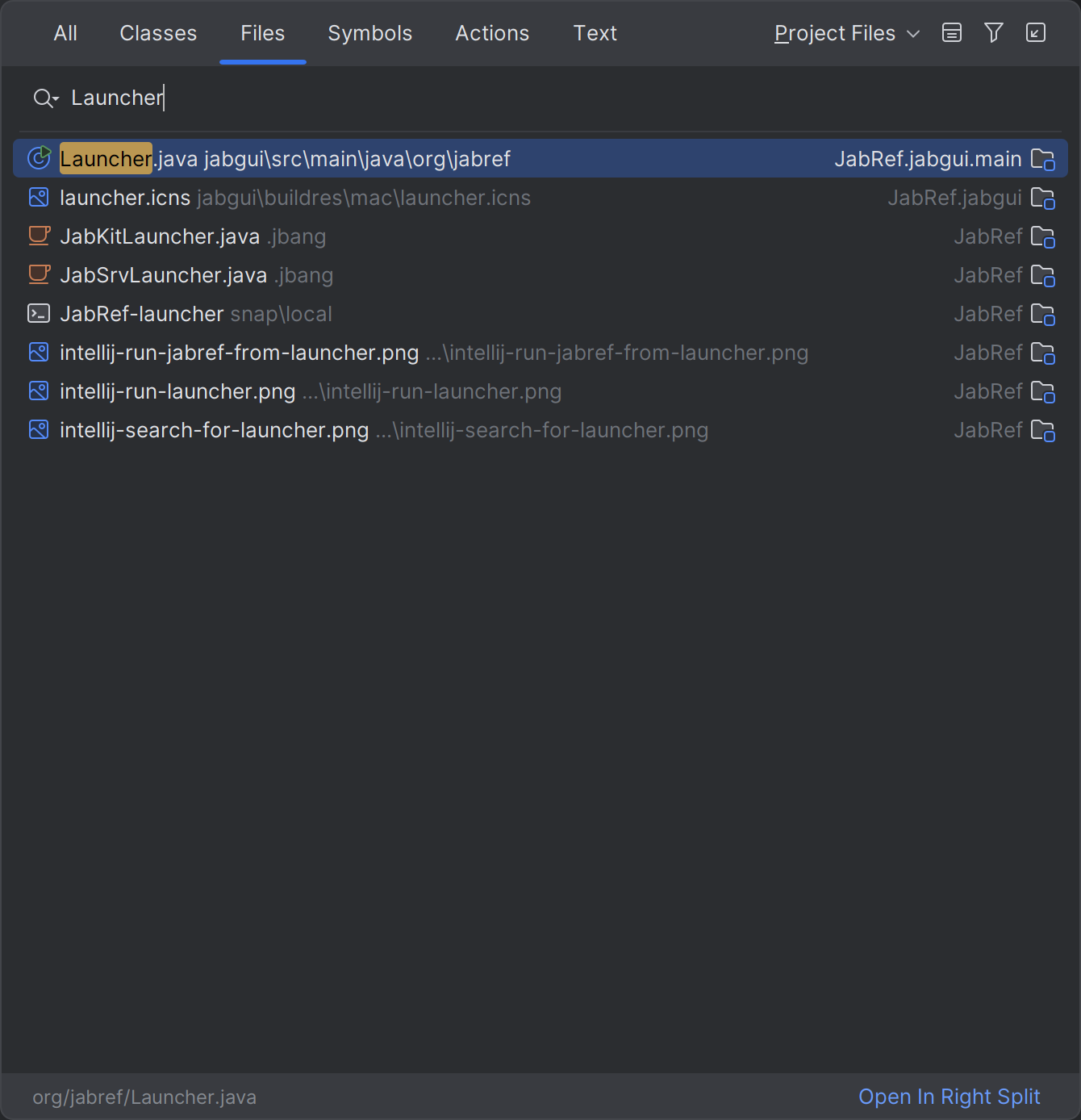The height and width of the screenshot is (1120, 1081).
Task: Click the launcher.icns image file icon
Action: click(39, 197)
